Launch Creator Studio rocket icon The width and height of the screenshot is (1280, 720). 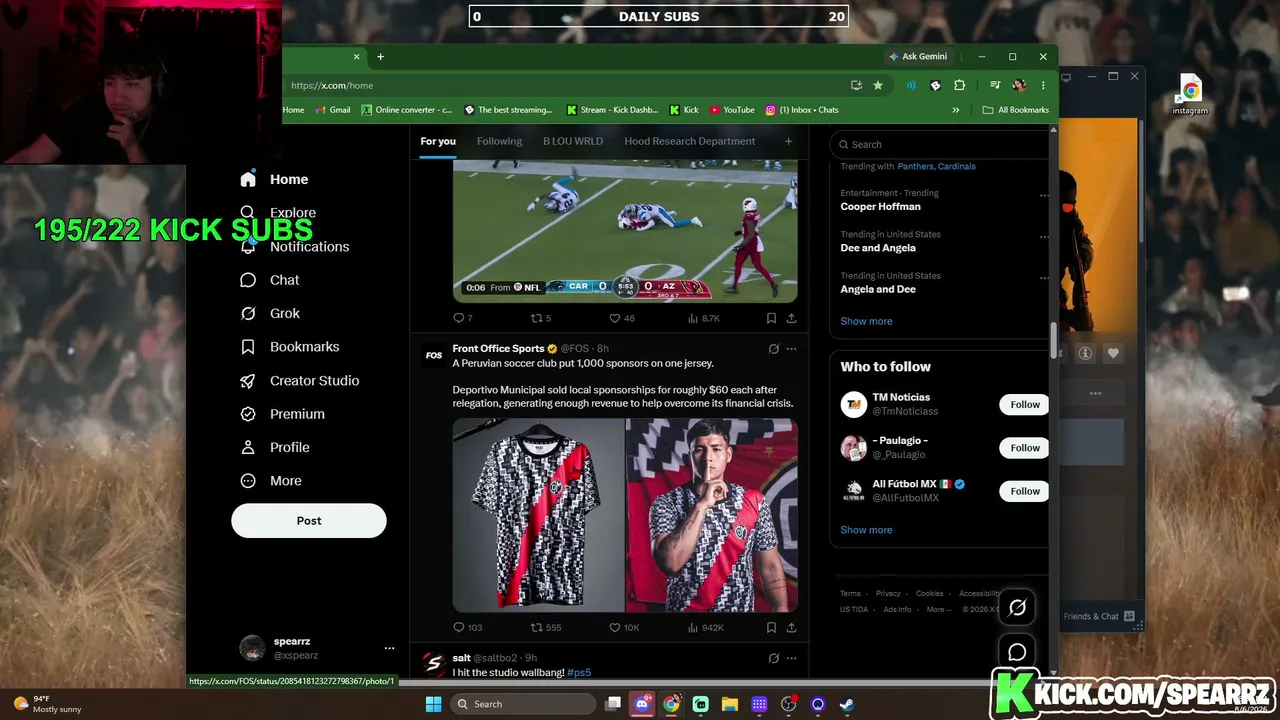tap(248, 380)
